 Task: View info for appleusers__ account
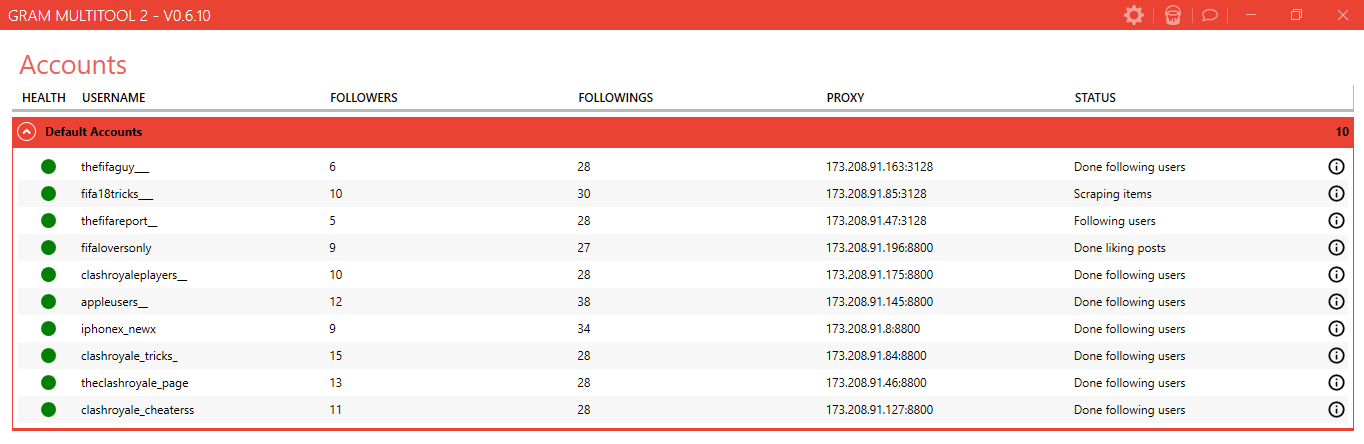(1335, 302)
